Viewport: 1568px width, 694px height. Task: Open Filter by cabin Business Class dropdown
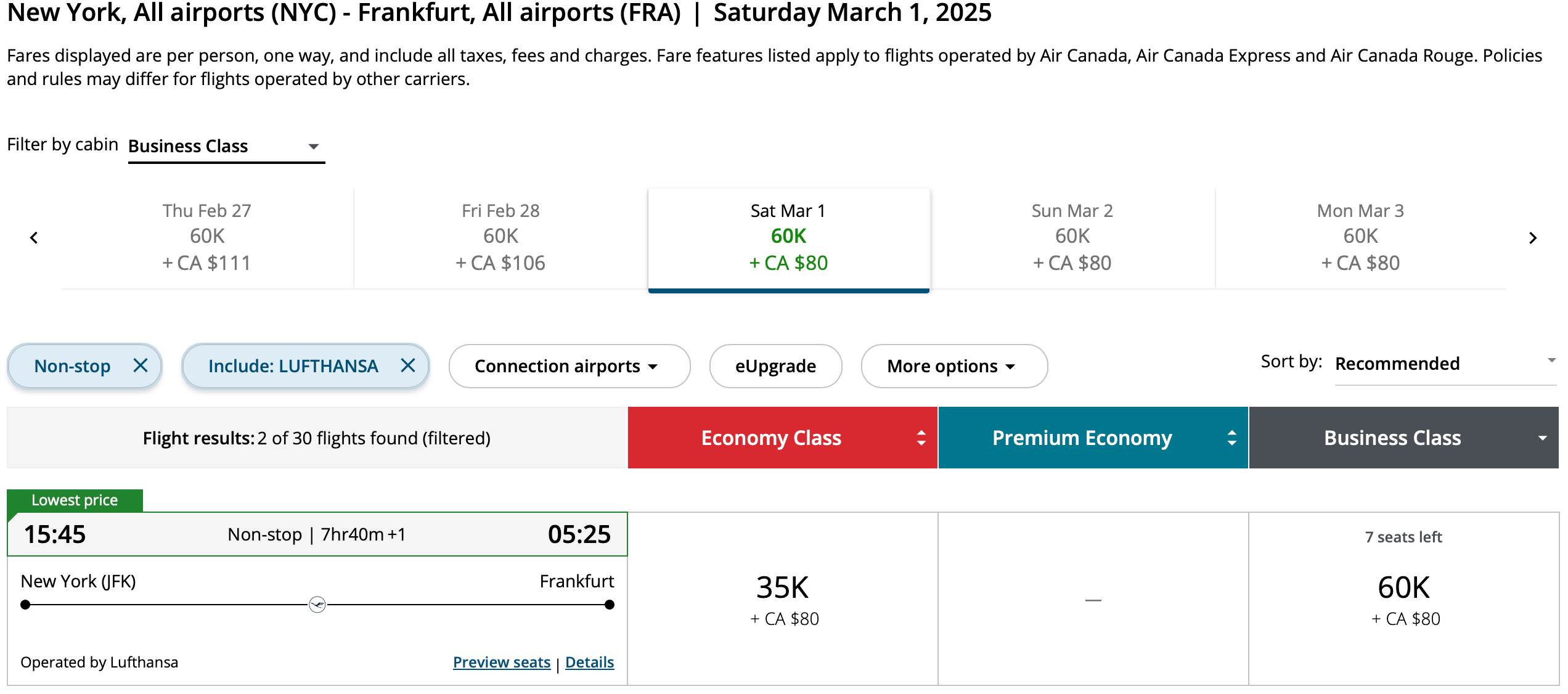[x=226, y=147]
